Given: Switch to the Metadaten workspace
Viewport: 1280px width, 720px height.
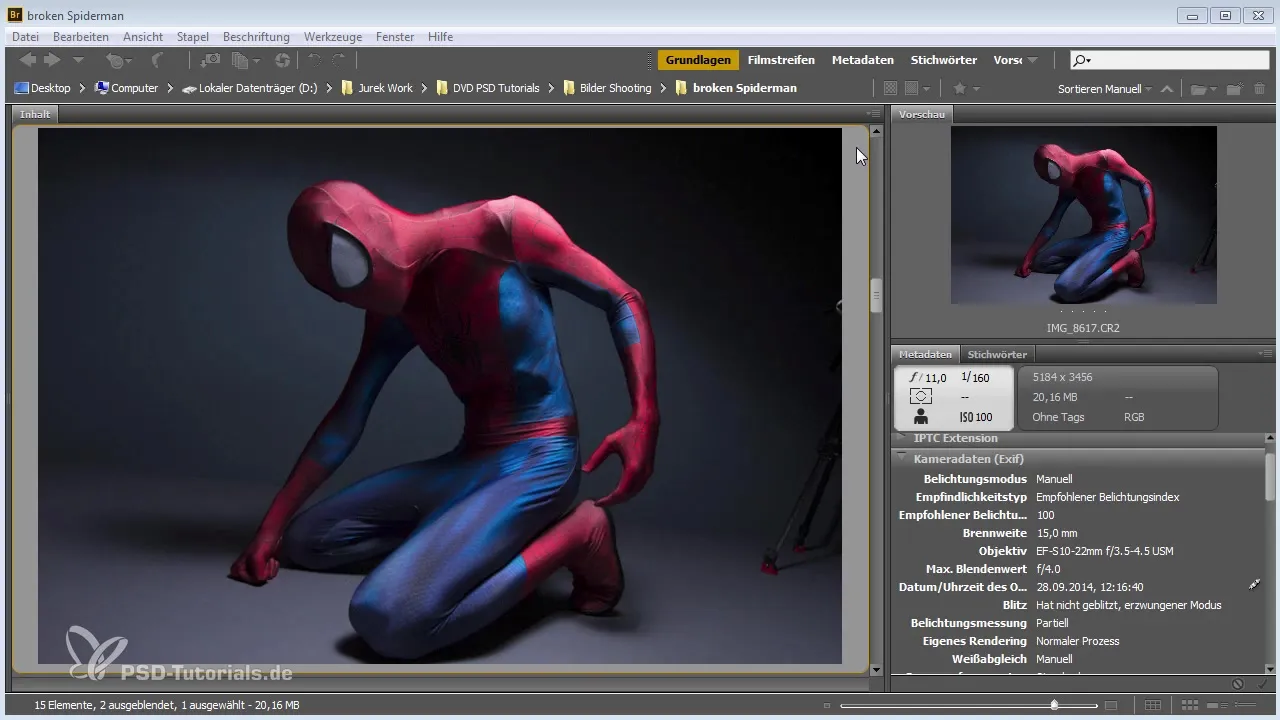Looking at the screenshot, I should coord(862,60).
